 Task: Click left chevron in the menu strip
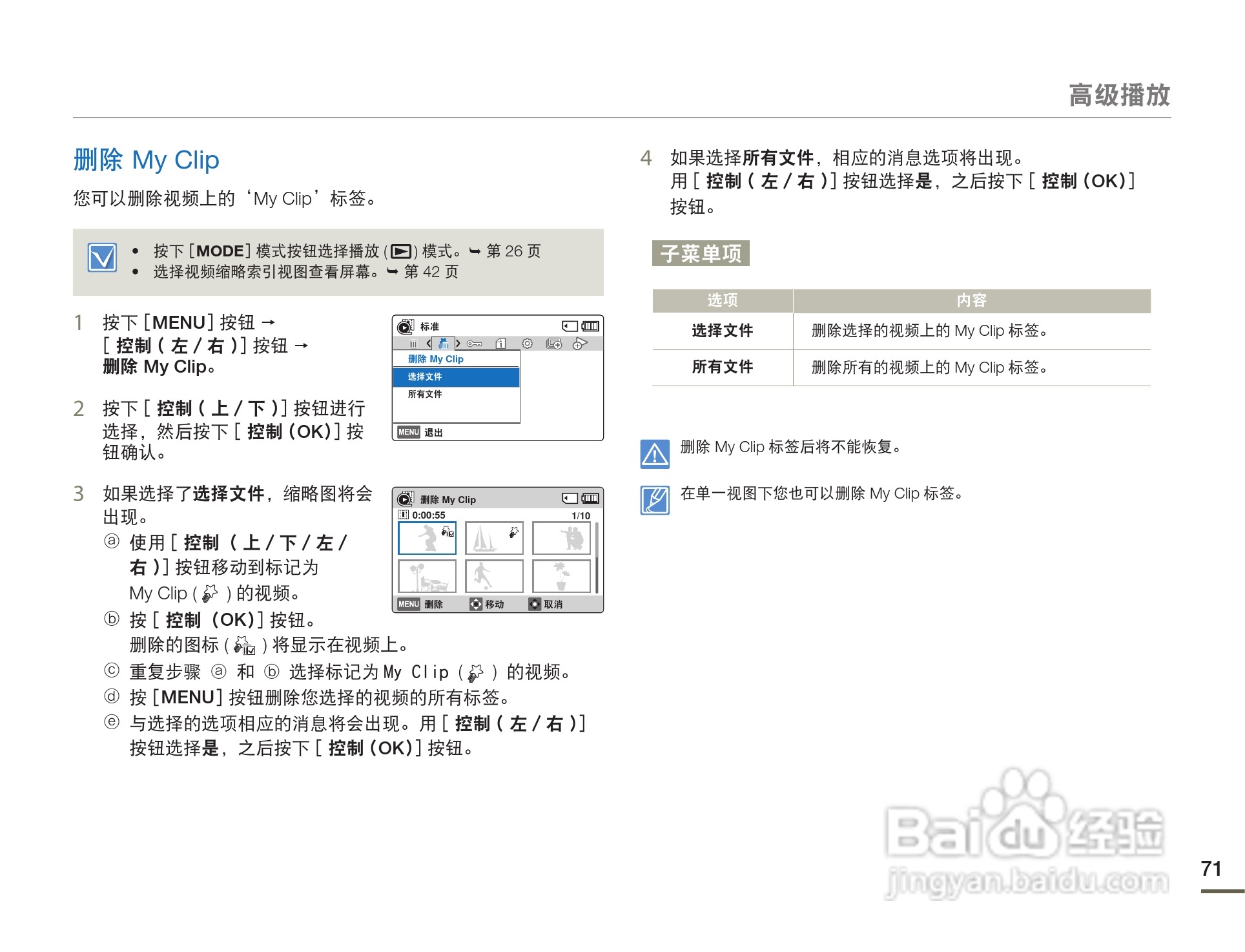[x=429, y=344]
